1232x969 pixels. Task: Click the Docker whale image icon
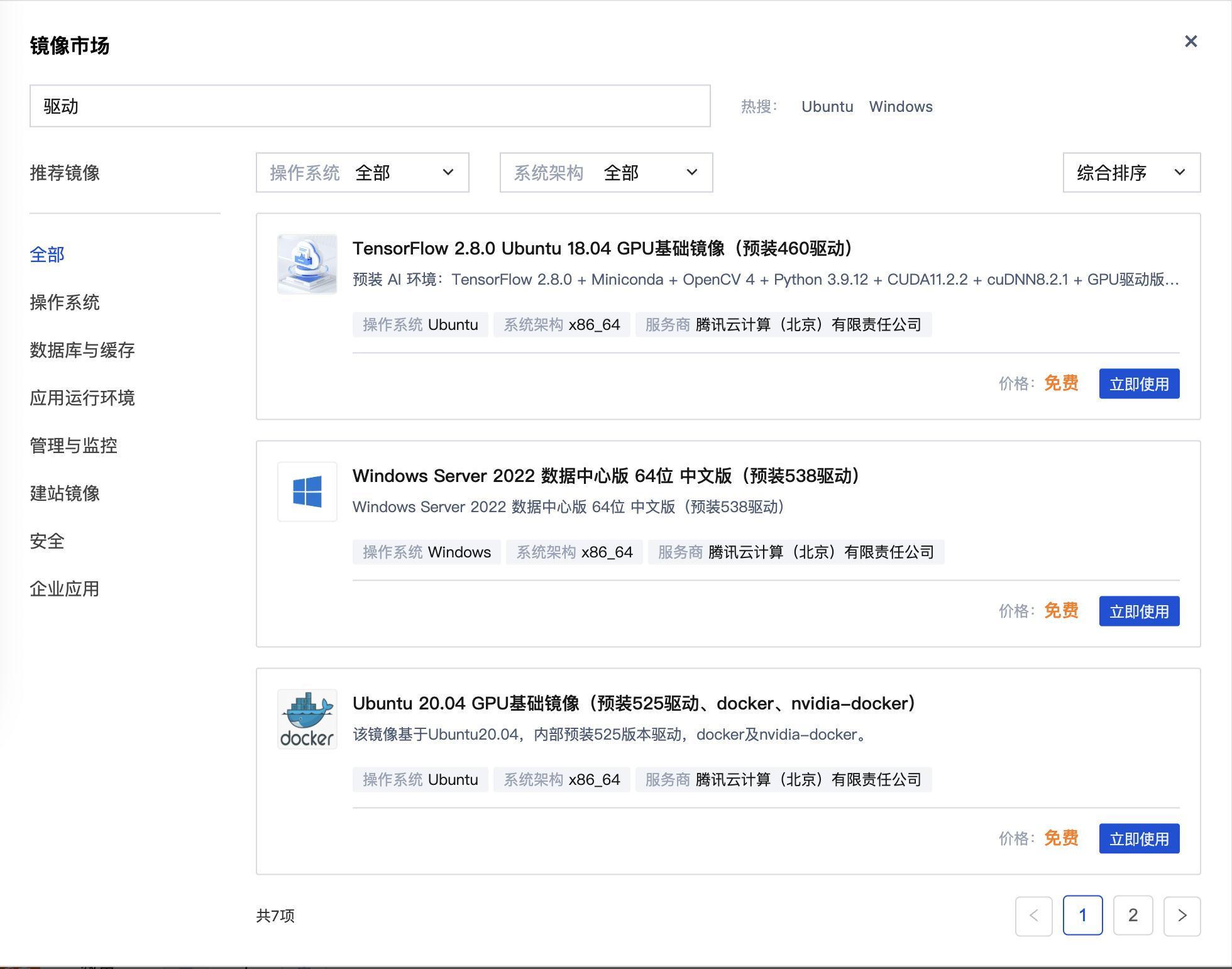[x=307, y=720]
